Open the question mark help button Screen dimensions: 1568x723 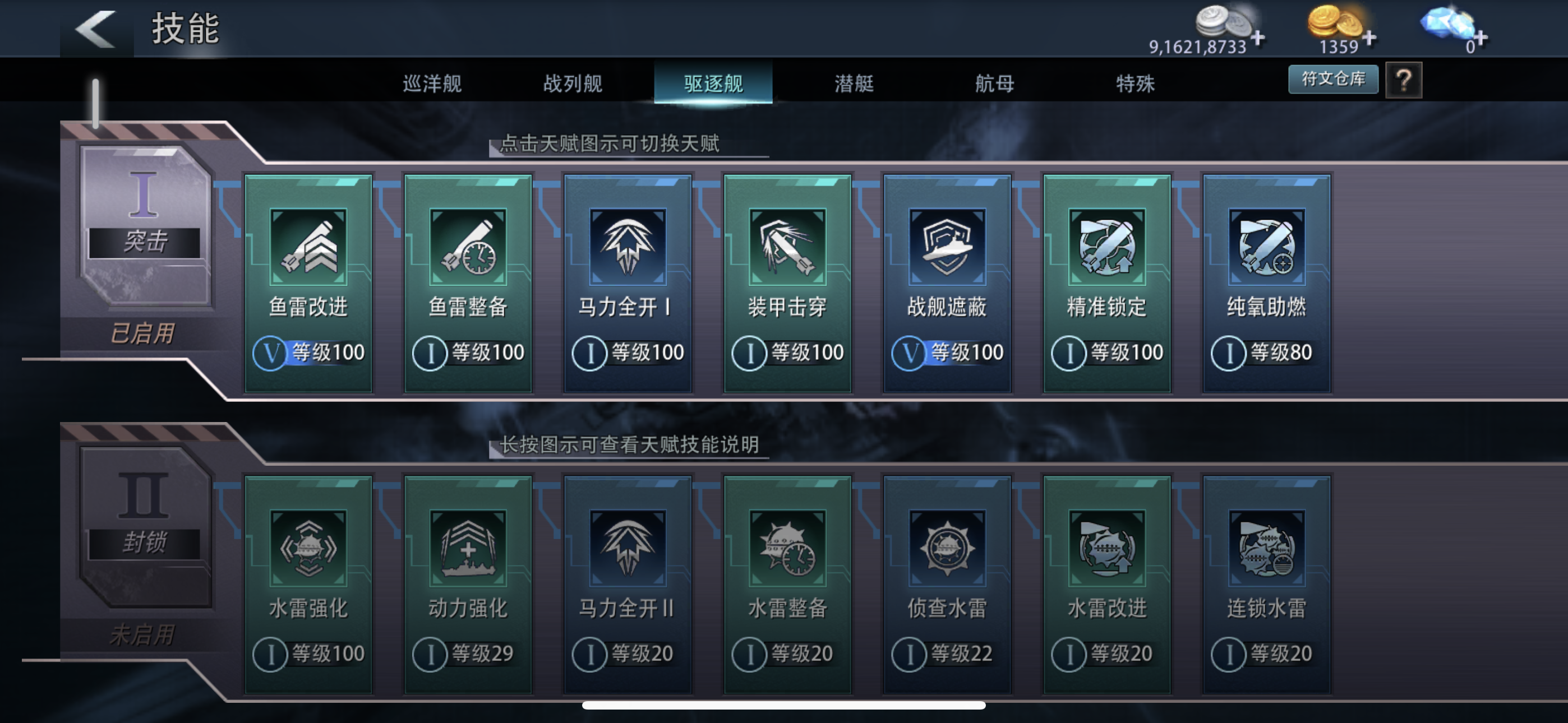tap(1404, 80)
